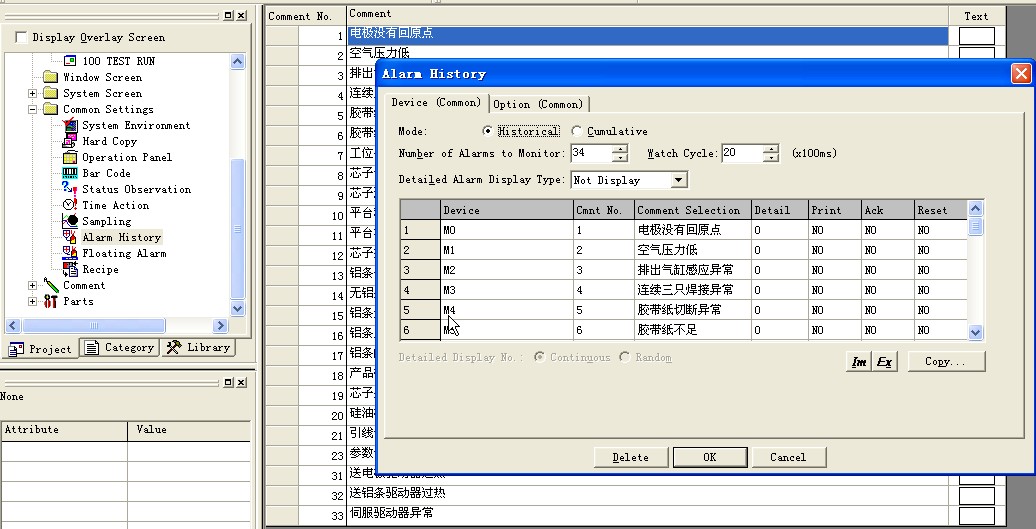This screenshot has height=529, width=1036.
Task: Switch to the Library panel tab
Action: point(198,348)
